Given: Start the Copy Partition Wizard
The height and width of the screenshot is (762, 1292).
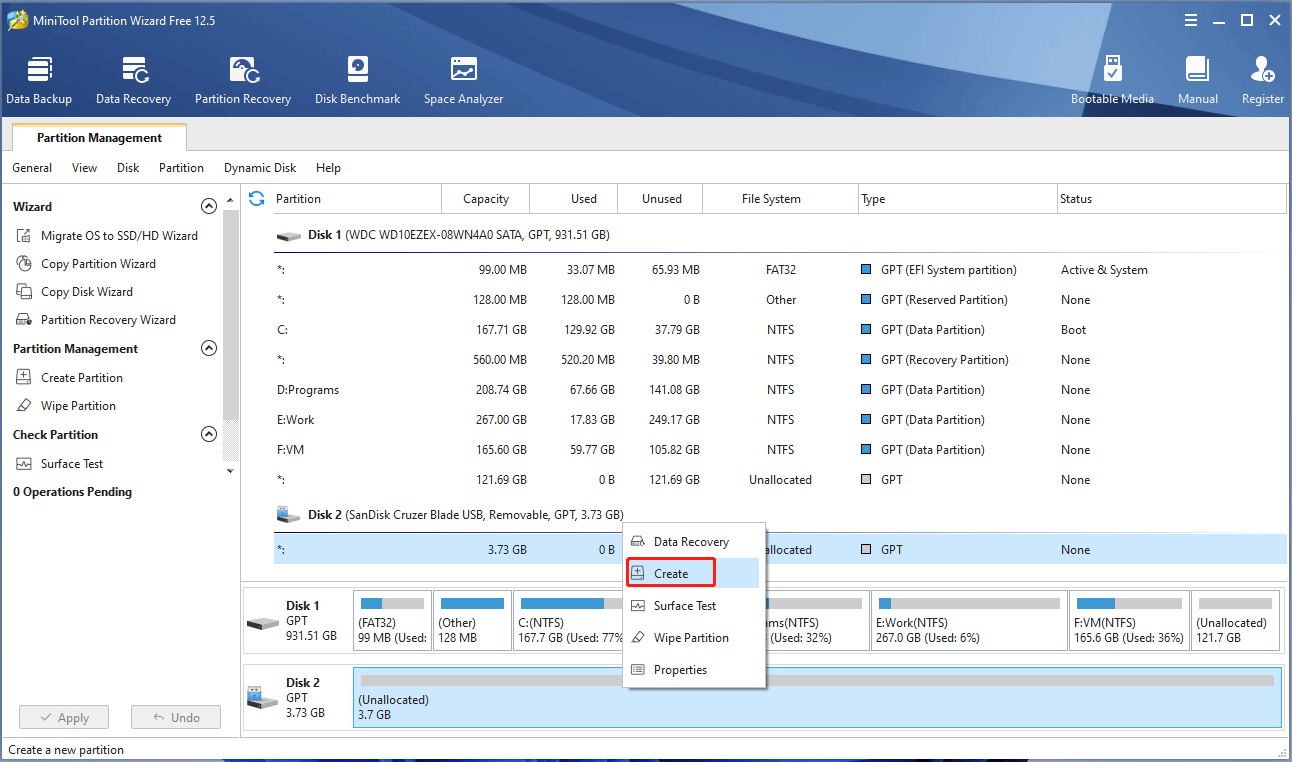Looking at the screenshot, I should tap(85, 264).
